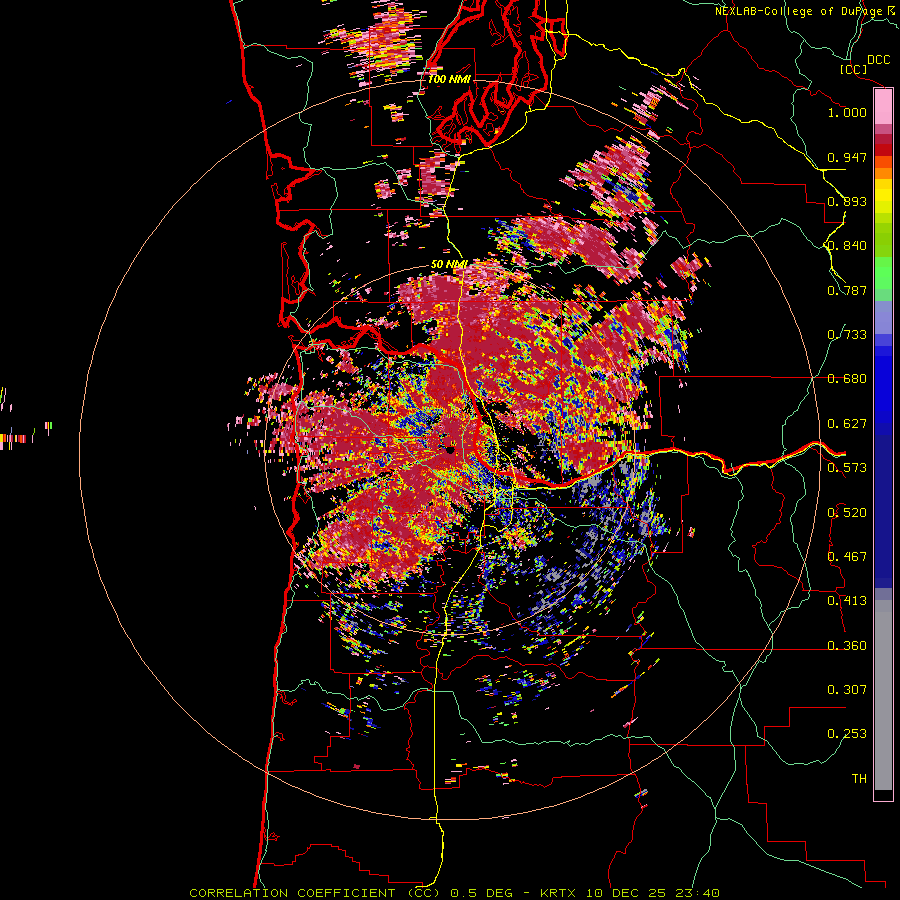Image resolution: width=900 pixels, height=900 pixels.
Task: Click the black radar site dot at map center
Action: point(451,450)
